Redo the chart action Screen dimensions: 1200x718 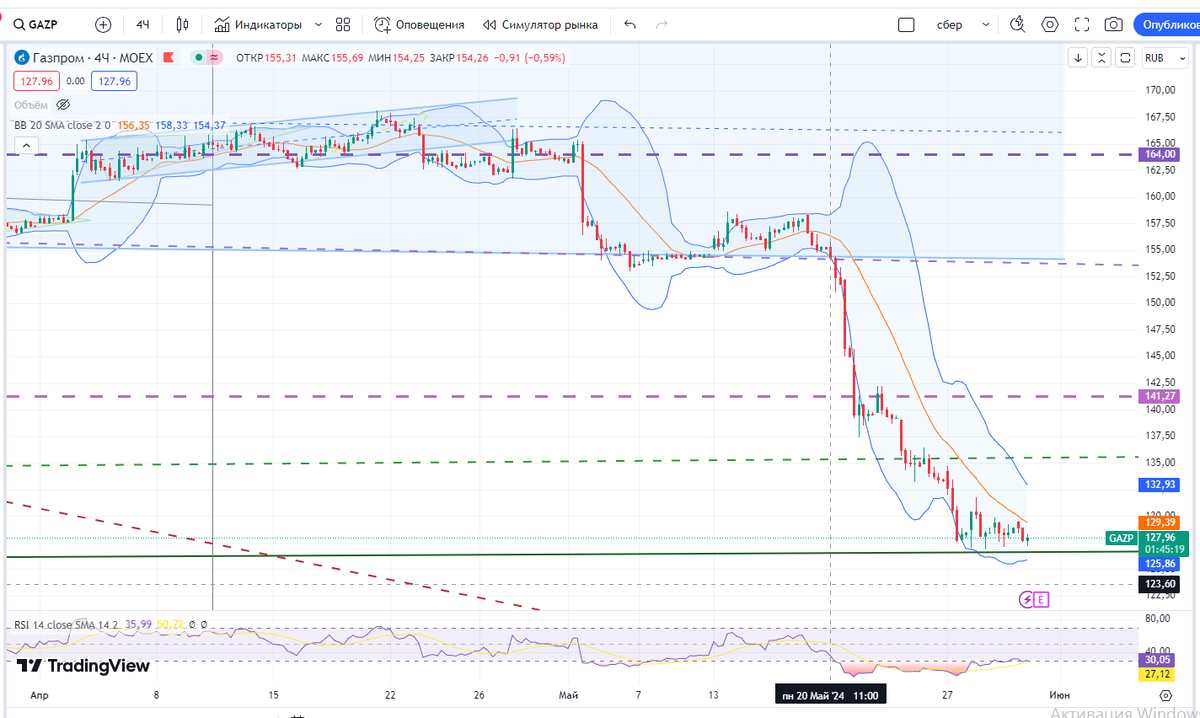coord(661,24)
